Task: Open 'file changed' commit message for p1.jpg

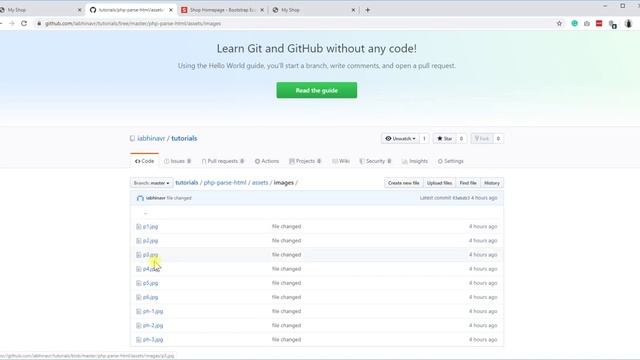Action: click(x=286, y=227)
